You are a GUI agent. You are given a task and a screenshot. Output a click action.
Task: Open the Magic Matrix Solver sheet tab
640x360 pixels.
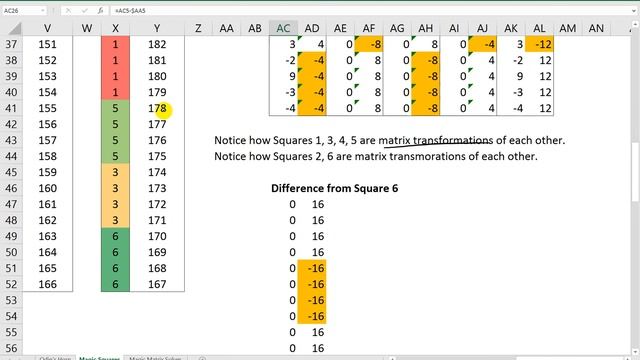(x=155, y=358)
